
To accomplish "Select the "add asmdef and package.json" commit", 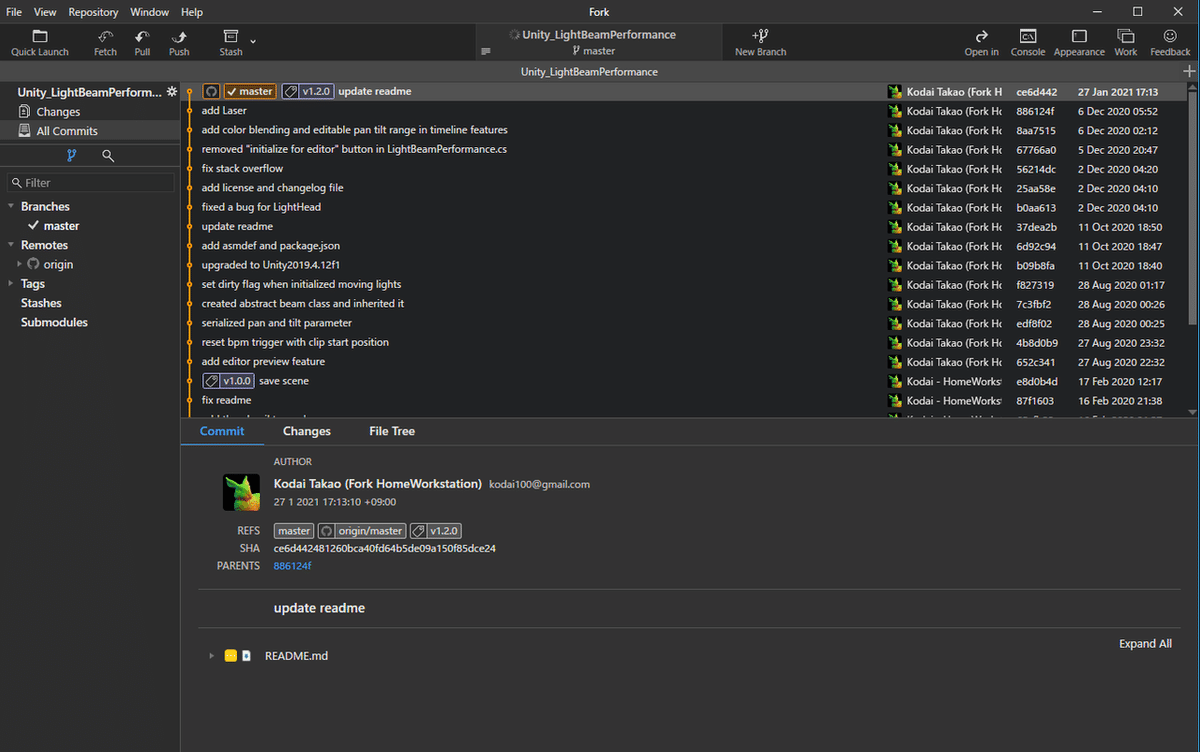I will coord(271,246).
